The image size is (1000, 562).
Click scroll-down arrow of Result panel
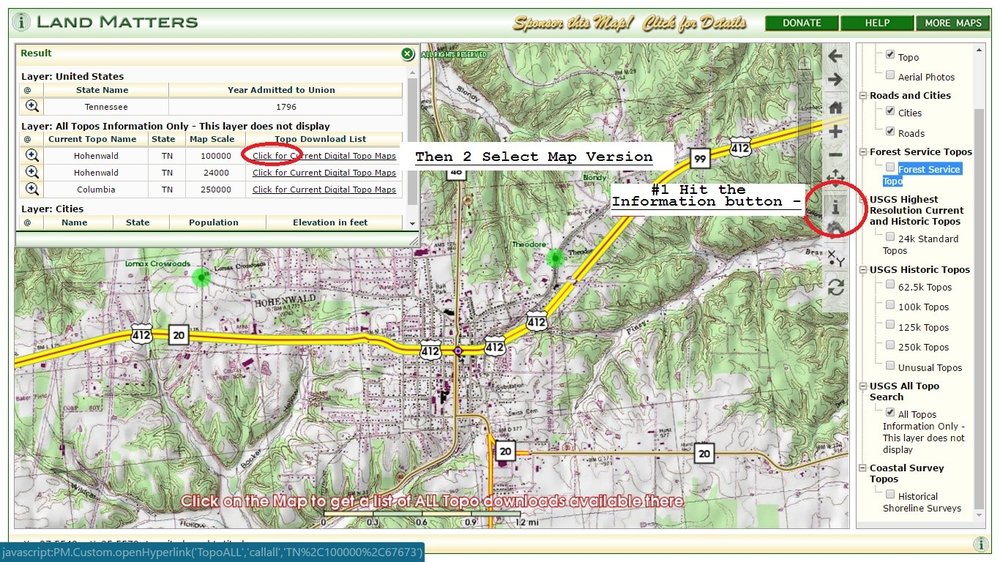point(413,223)
